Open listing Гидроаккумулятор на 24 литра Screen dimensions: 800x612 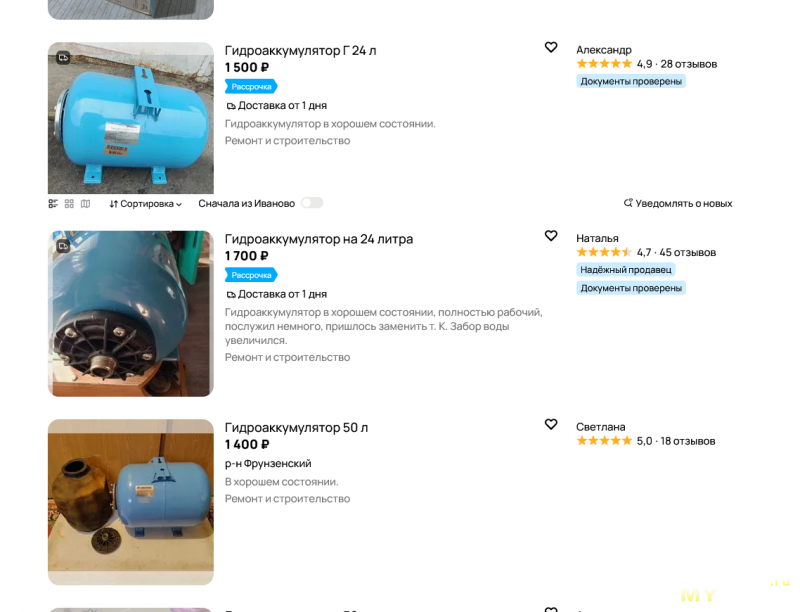(x=319, y=239)
